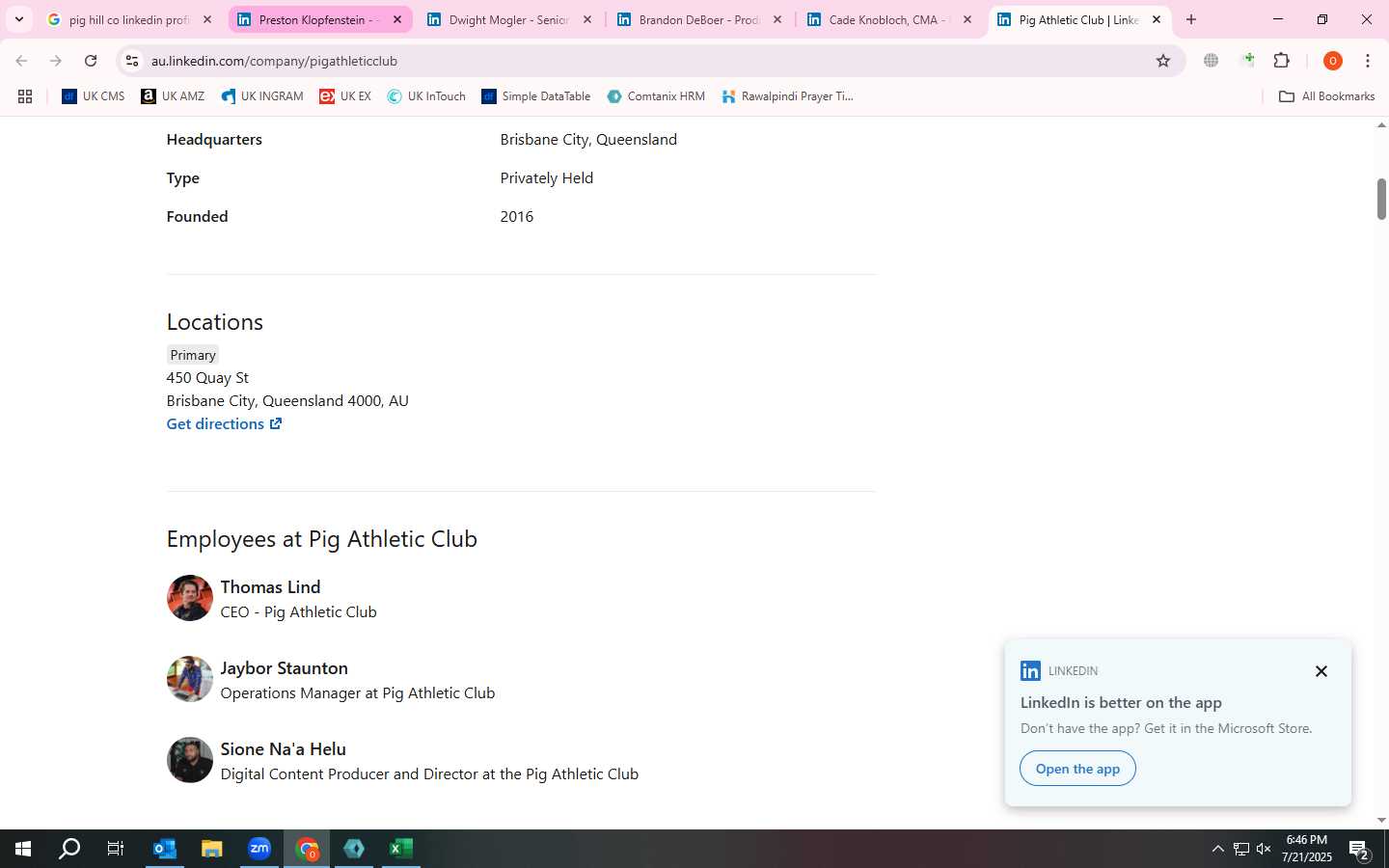Open Excel from the taskbar
The width and height of the screenshot is (1389, 868).
click(x=401, y=849)
